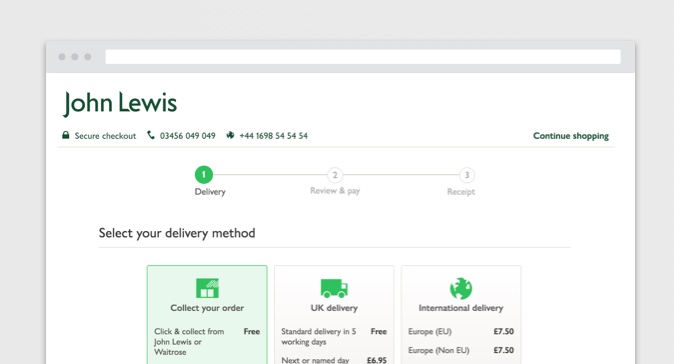The width and height of the screenshot is (674, 364).
Task: Click the Free price under Collect your order
Action: (x=252, y=331)
